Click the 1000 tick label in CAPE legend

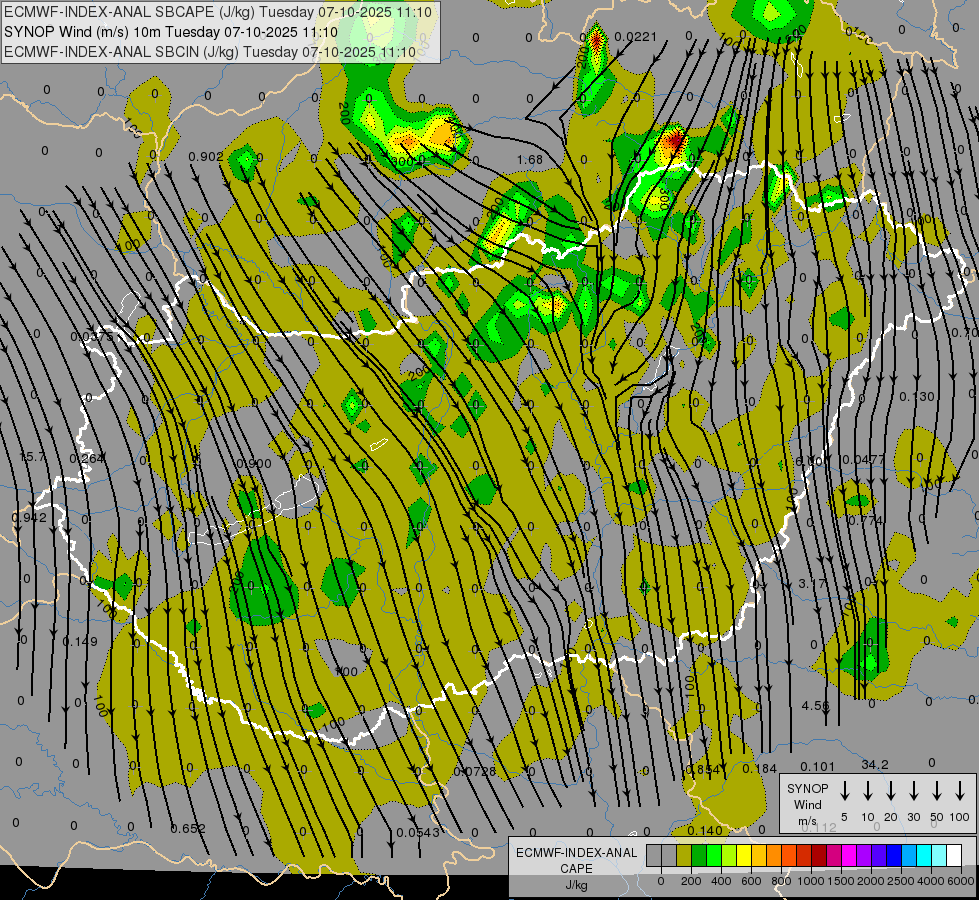811,881
